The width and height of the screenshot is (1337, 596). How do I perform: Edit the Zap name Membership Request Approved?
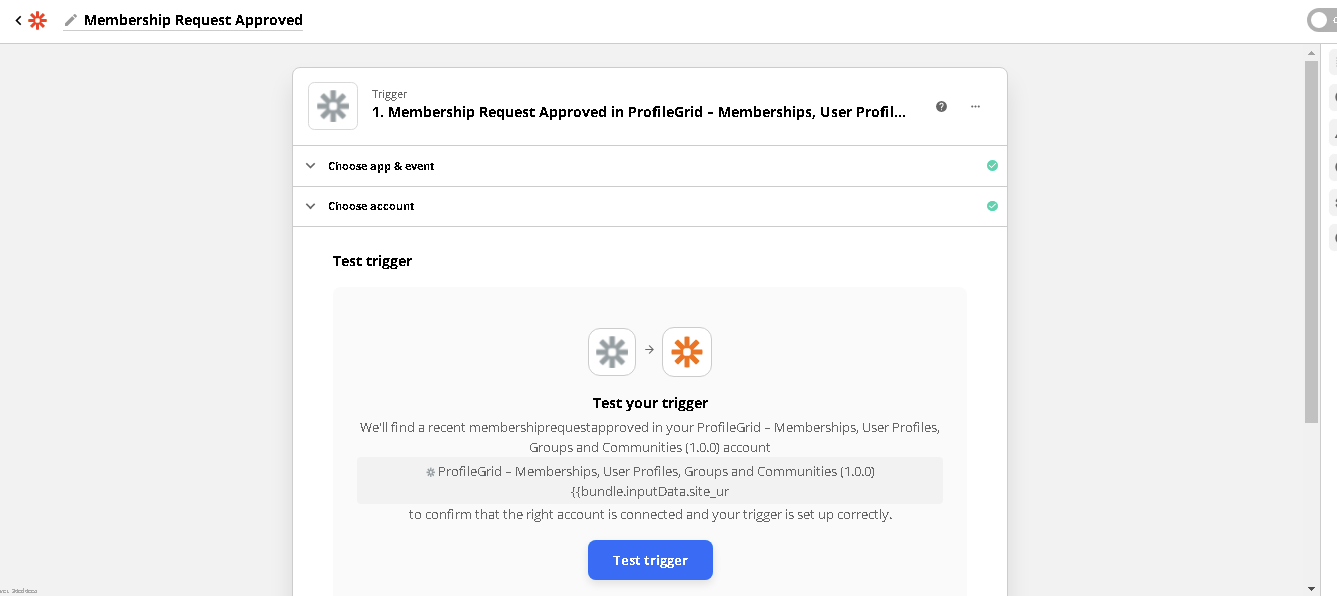[193, 20]
